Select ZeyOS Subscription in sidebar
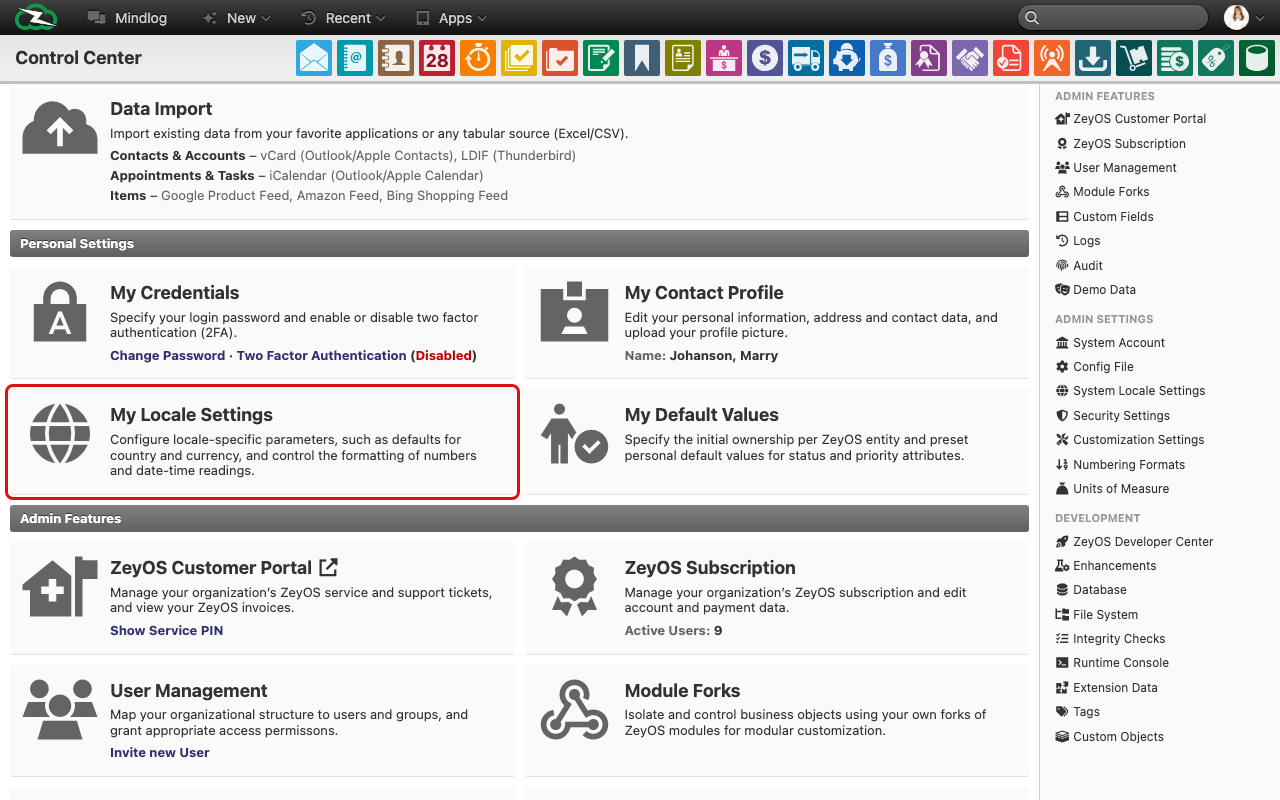 (1120, 144)
